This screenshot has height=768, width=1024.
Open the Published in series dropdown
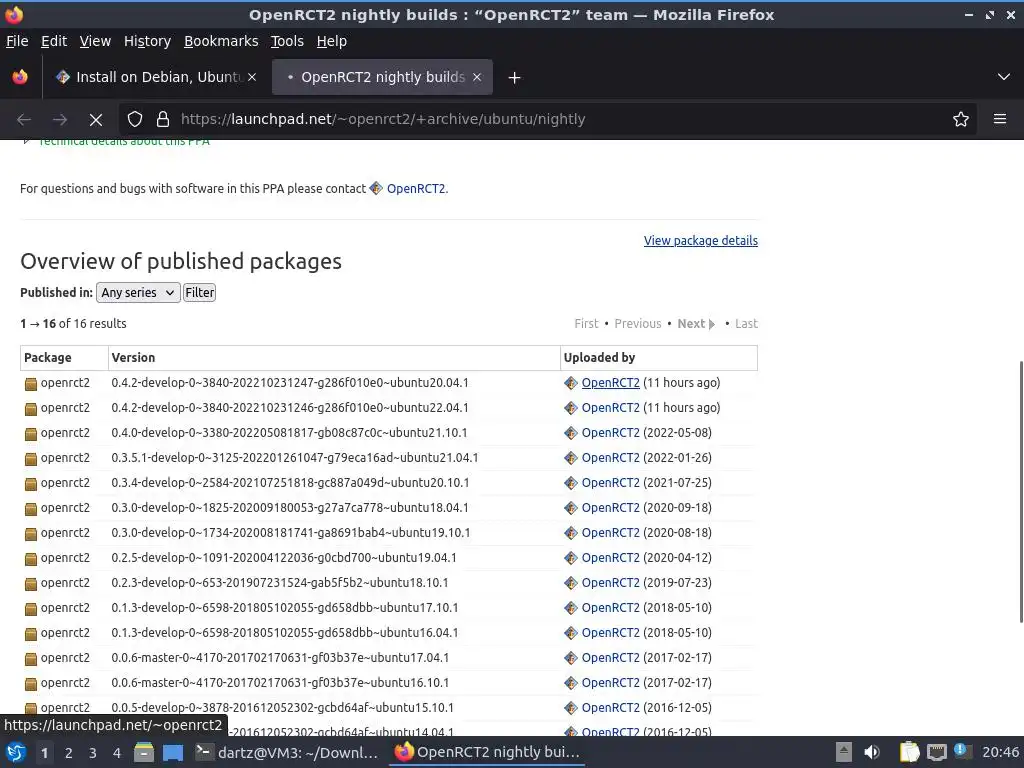coord(138,293)
